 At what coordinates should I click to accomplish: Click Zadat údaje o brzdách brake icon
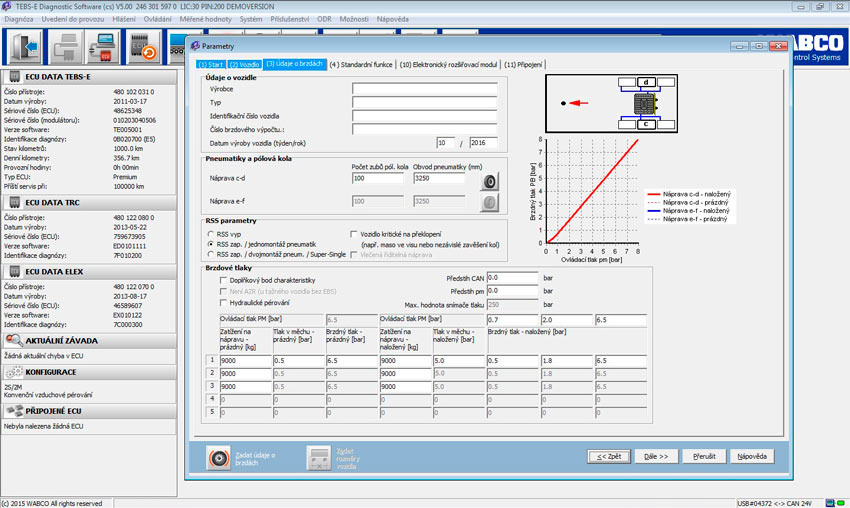219,458
